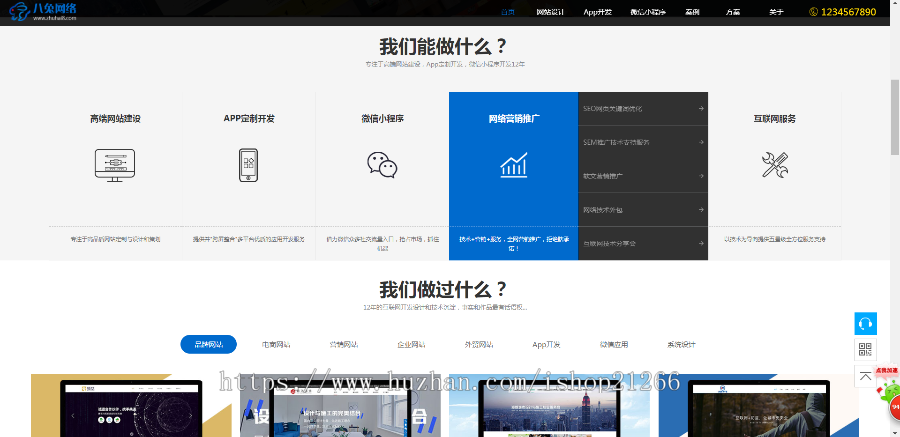Click the back-to-top arrow button
900x437 pixels.
tap(866, 376)
